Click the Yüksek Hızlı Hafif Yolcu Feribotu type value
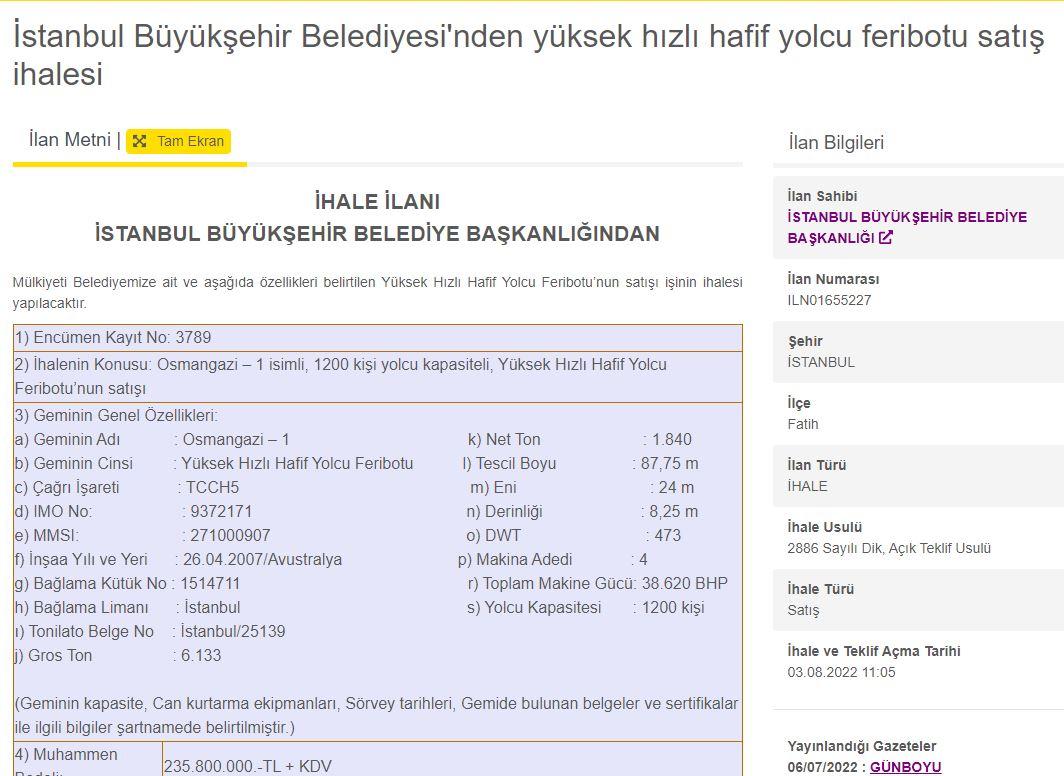 [297, 463]
